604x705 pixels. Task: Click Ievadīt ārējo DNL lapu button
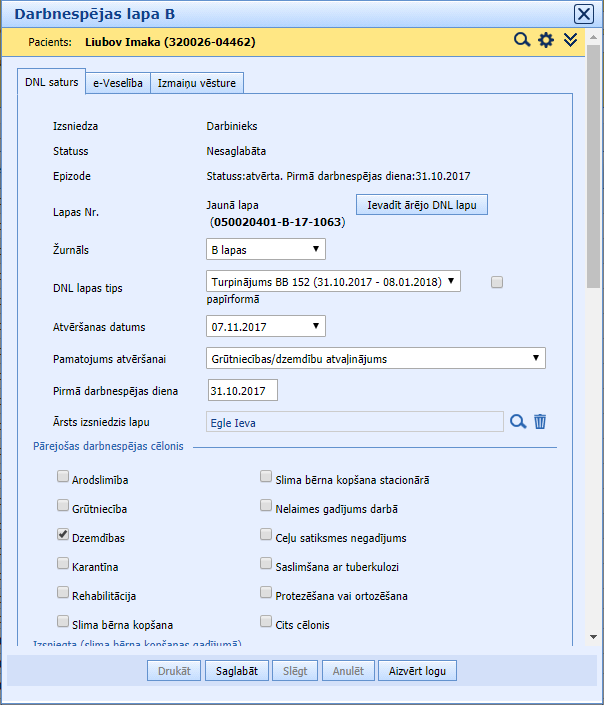(422, 205)
